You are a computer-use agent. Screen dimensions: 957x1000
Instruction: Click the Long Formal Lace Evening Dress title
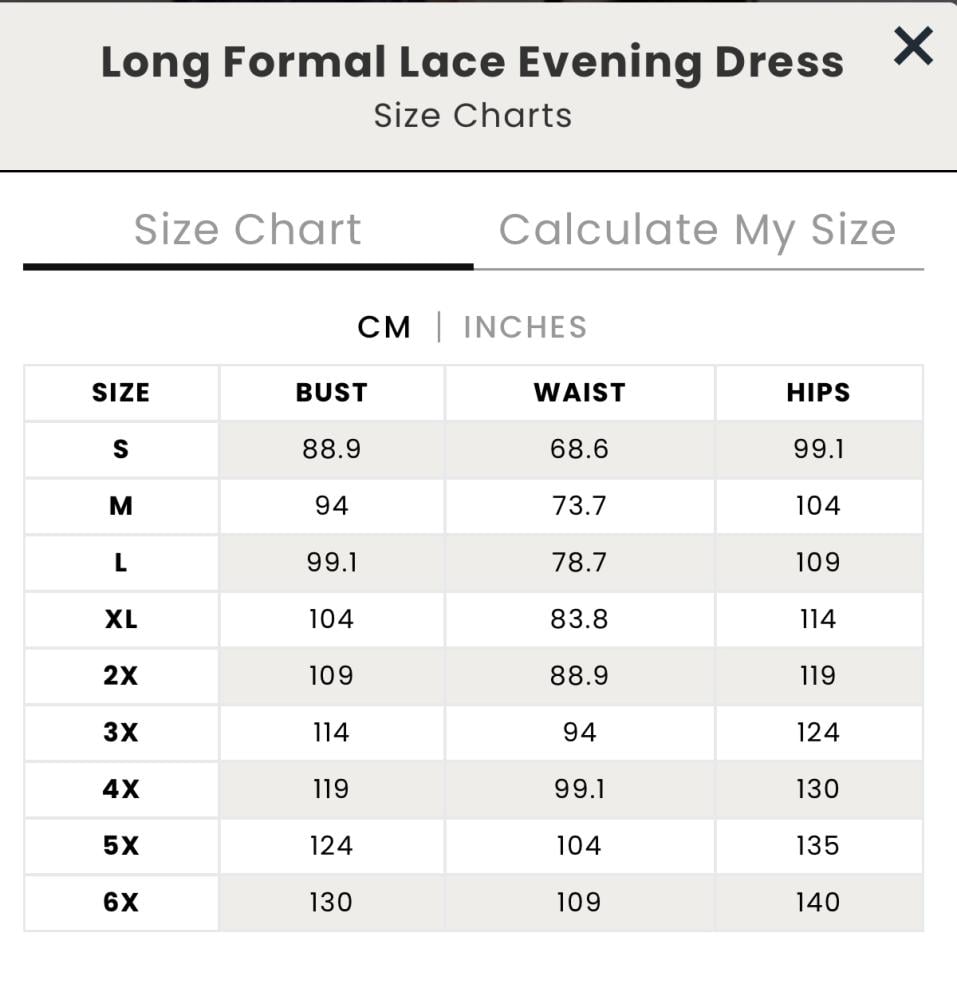coord(472,62)
